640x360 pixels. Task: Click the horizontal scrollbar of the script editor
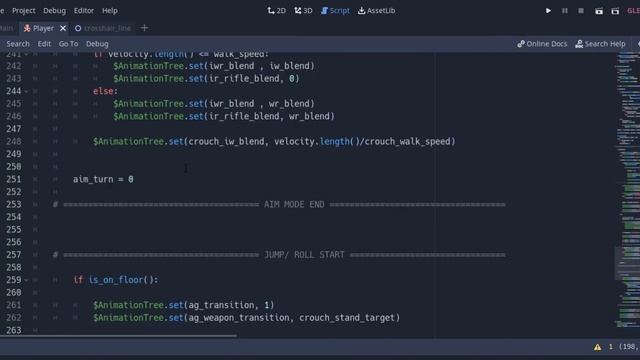118,336
